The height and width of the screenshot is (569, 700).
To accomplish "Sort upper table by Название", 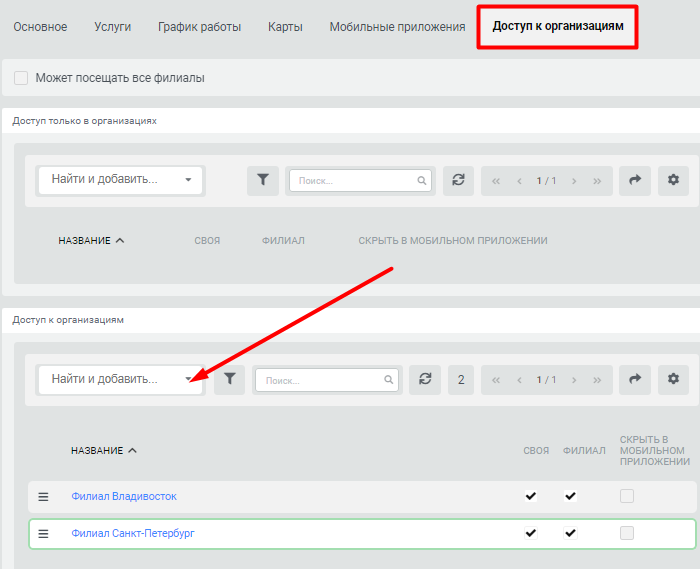I will (x=91, y=241).
